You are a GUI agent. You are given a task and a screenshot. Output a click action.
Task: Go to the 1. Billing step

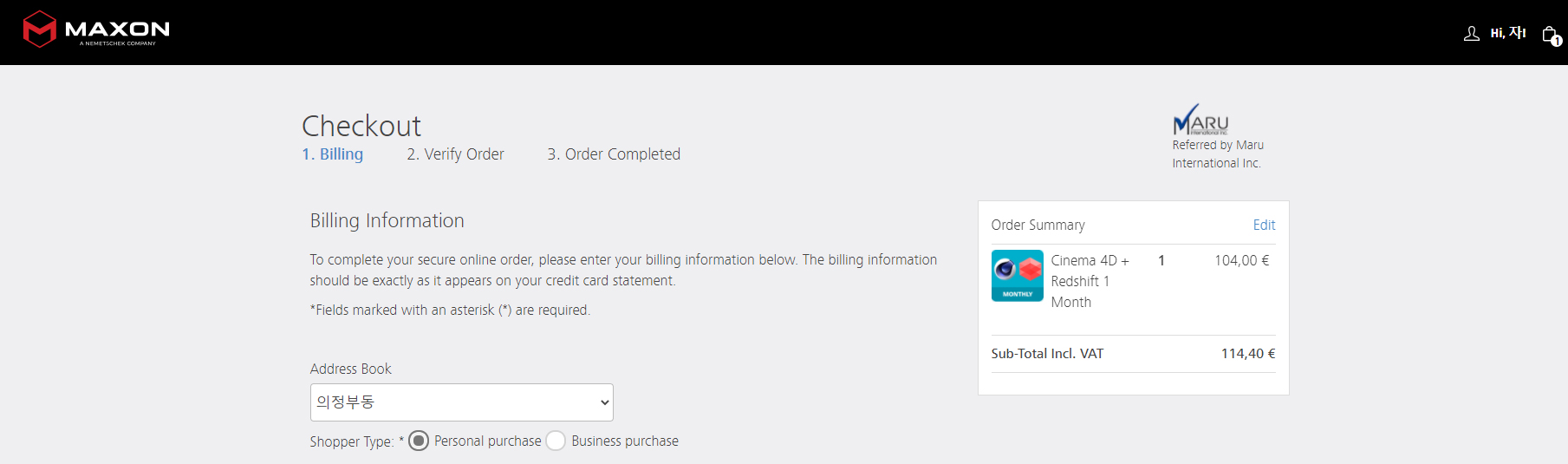(333, 154)
